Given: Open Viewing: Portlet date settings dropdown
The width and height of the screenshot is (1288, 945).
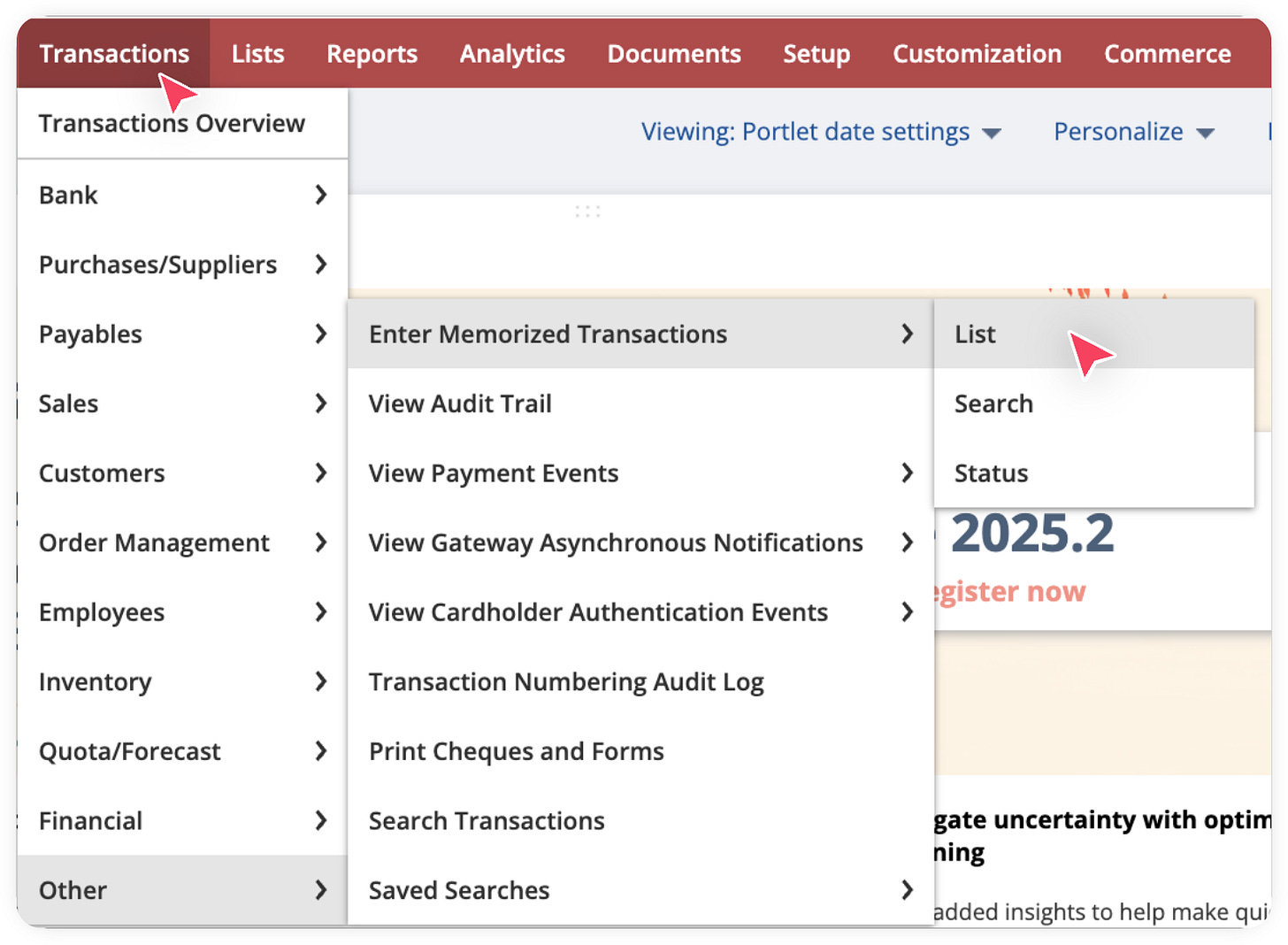Looking at the screenshot, I should pyautogui.click(x=821, y=132).
